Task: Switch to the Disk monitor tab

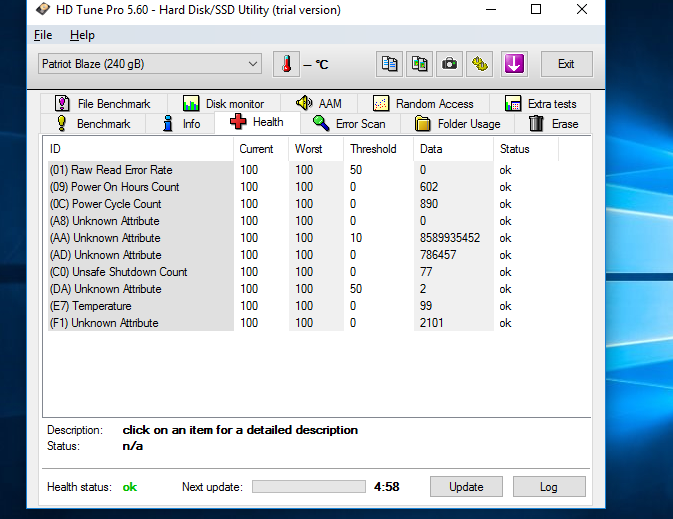Action: click(224, 103)
